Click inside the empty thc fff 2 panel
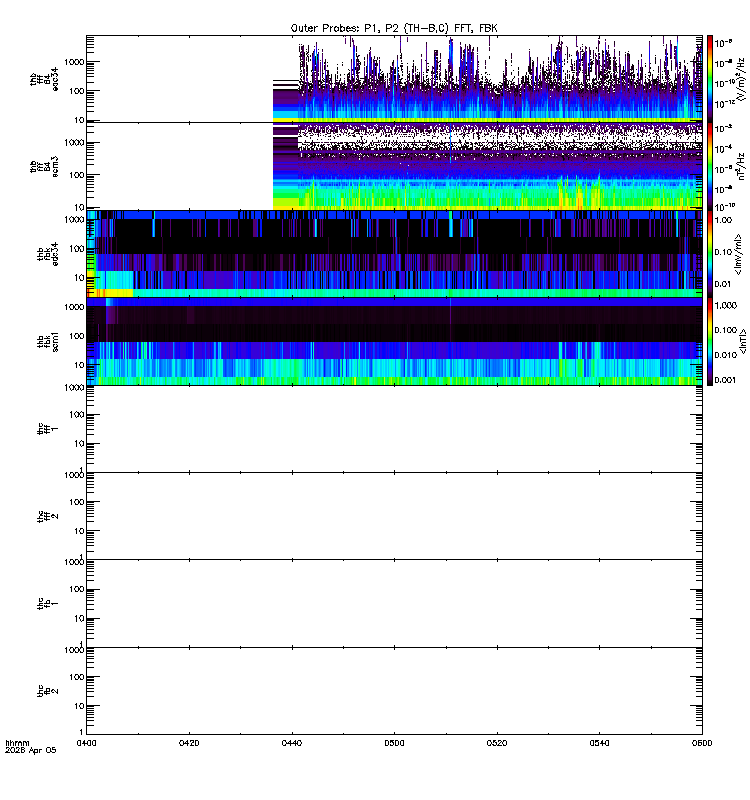750x800 pixels. coord(394,516)
